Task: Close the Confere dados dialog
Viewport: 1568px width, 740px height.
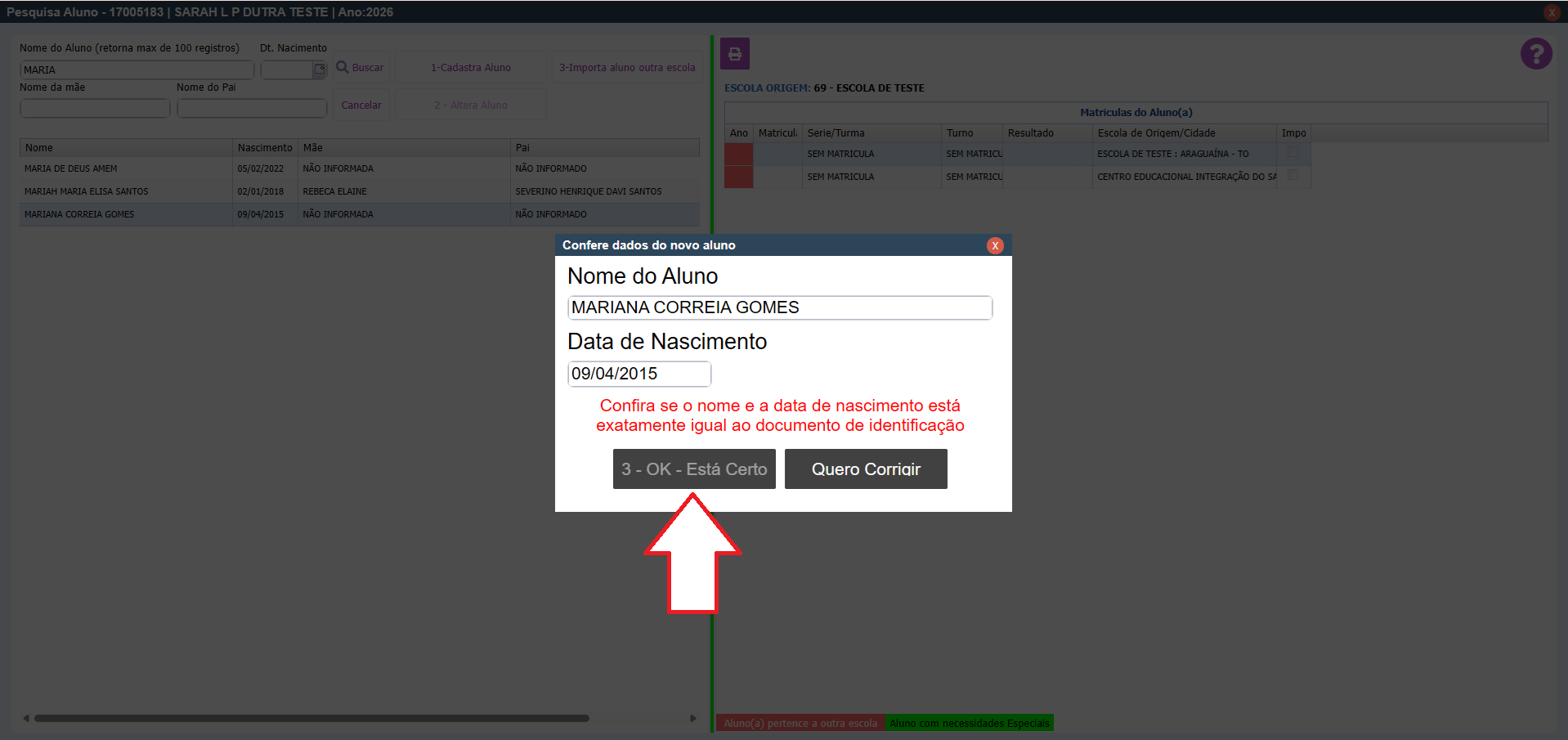Action: (x=995, y=245)
